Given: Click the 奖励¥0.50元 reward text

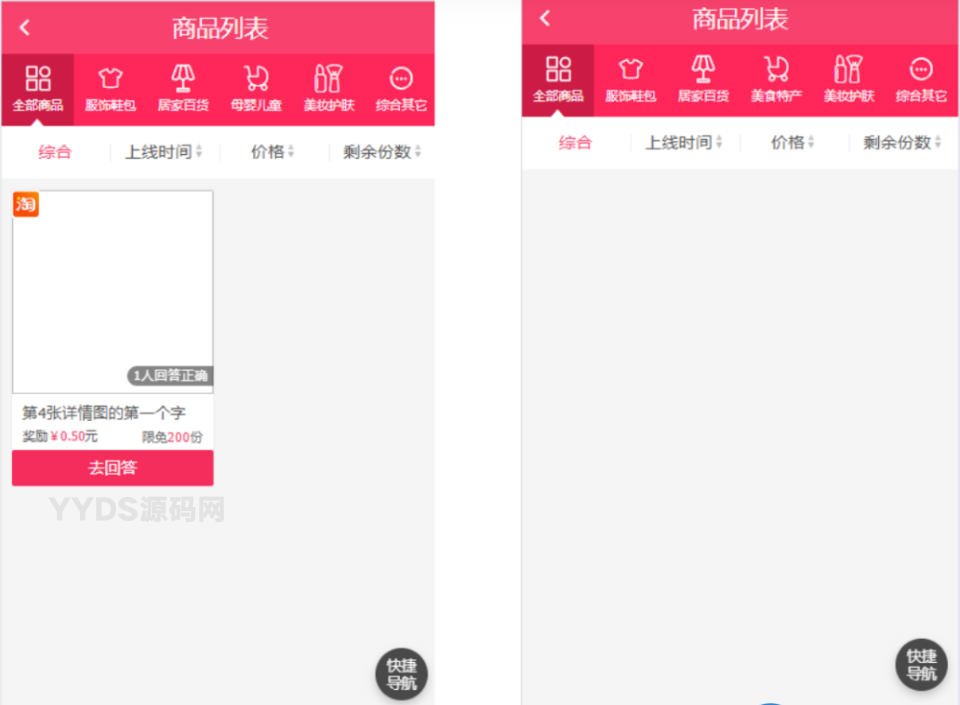Looking at the screenshot, I should tap(50, 436).
